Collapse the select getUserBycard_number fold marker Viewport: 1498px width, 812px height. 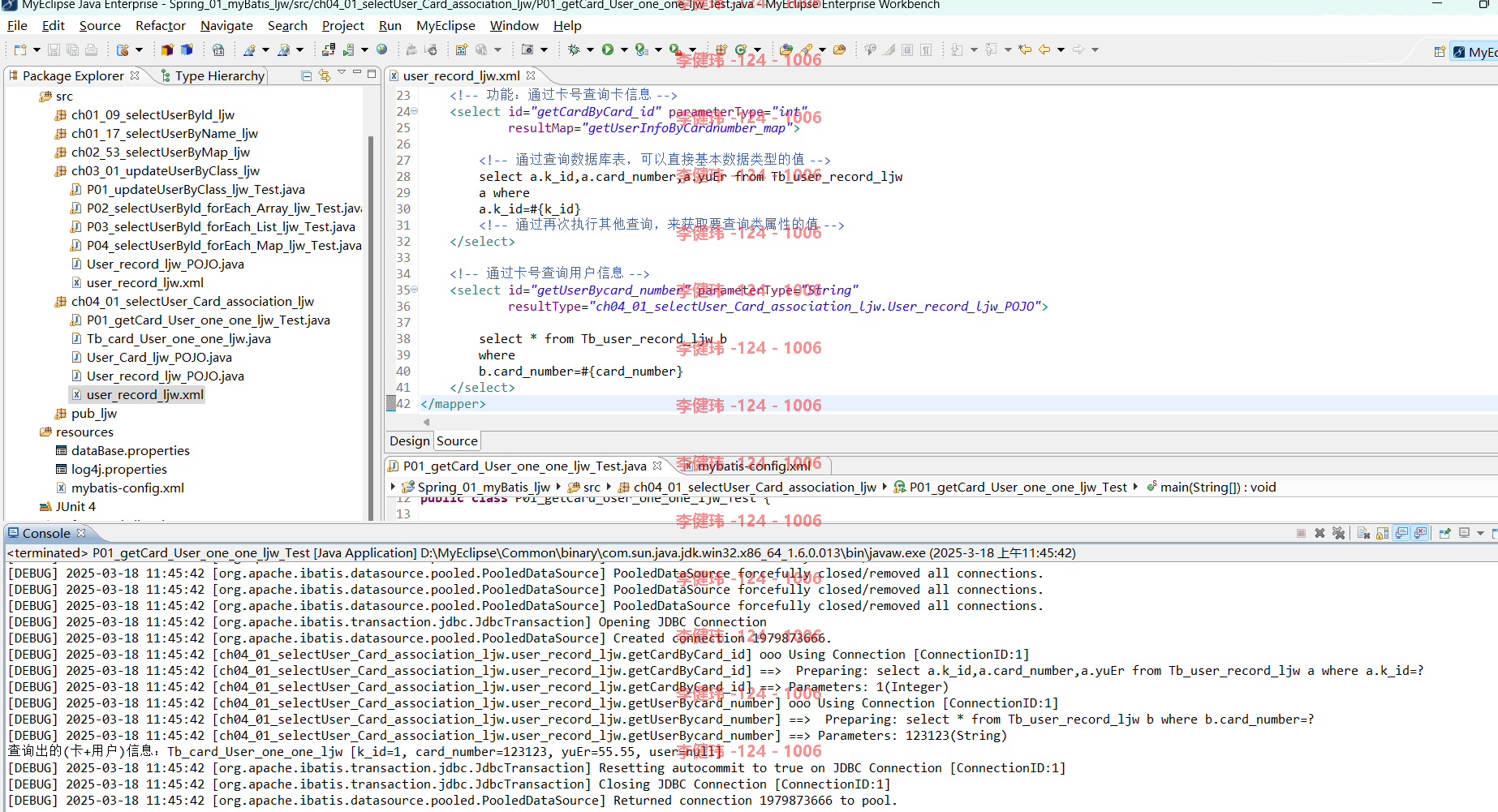point(415,290)
